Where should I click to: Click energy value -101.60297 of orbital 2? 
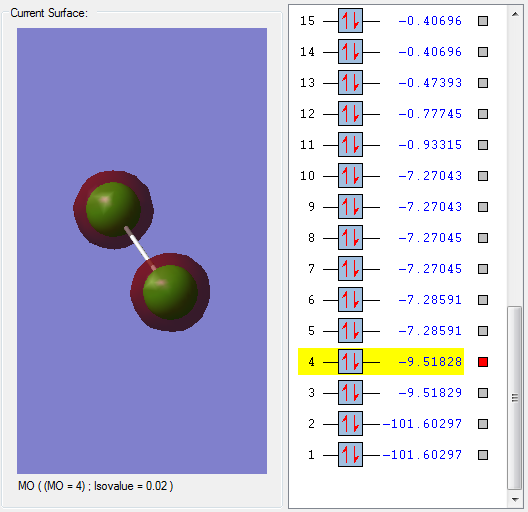tap(422, 424)
